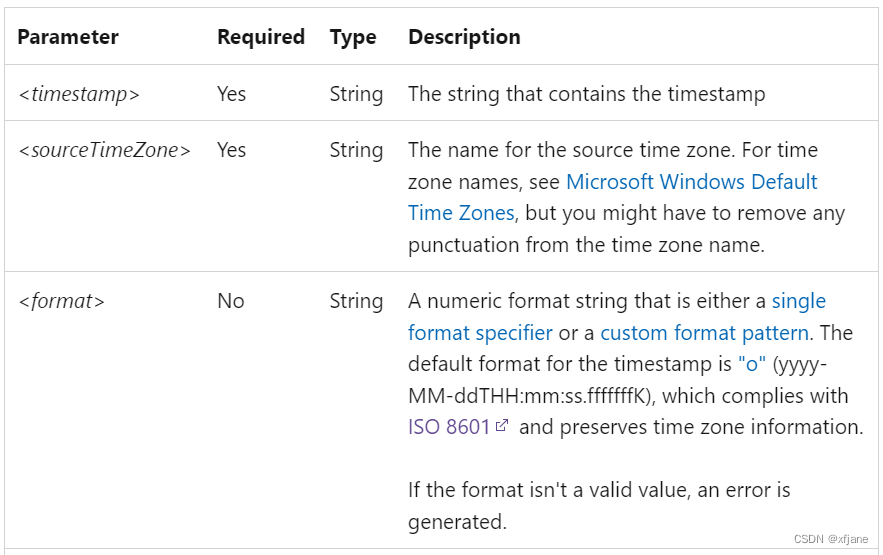Open the ISO 8601 link

point(448,427)
